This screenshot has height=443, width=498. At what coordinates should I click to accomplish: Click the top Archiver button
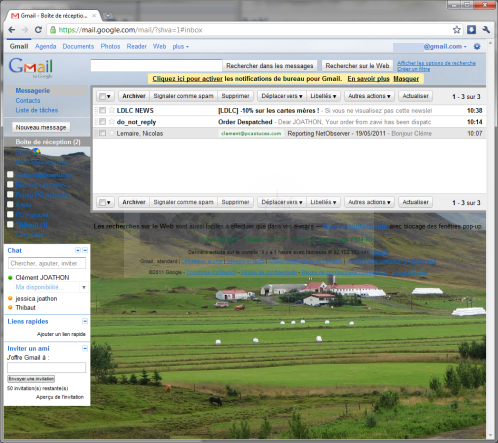(x=134, y=96)
